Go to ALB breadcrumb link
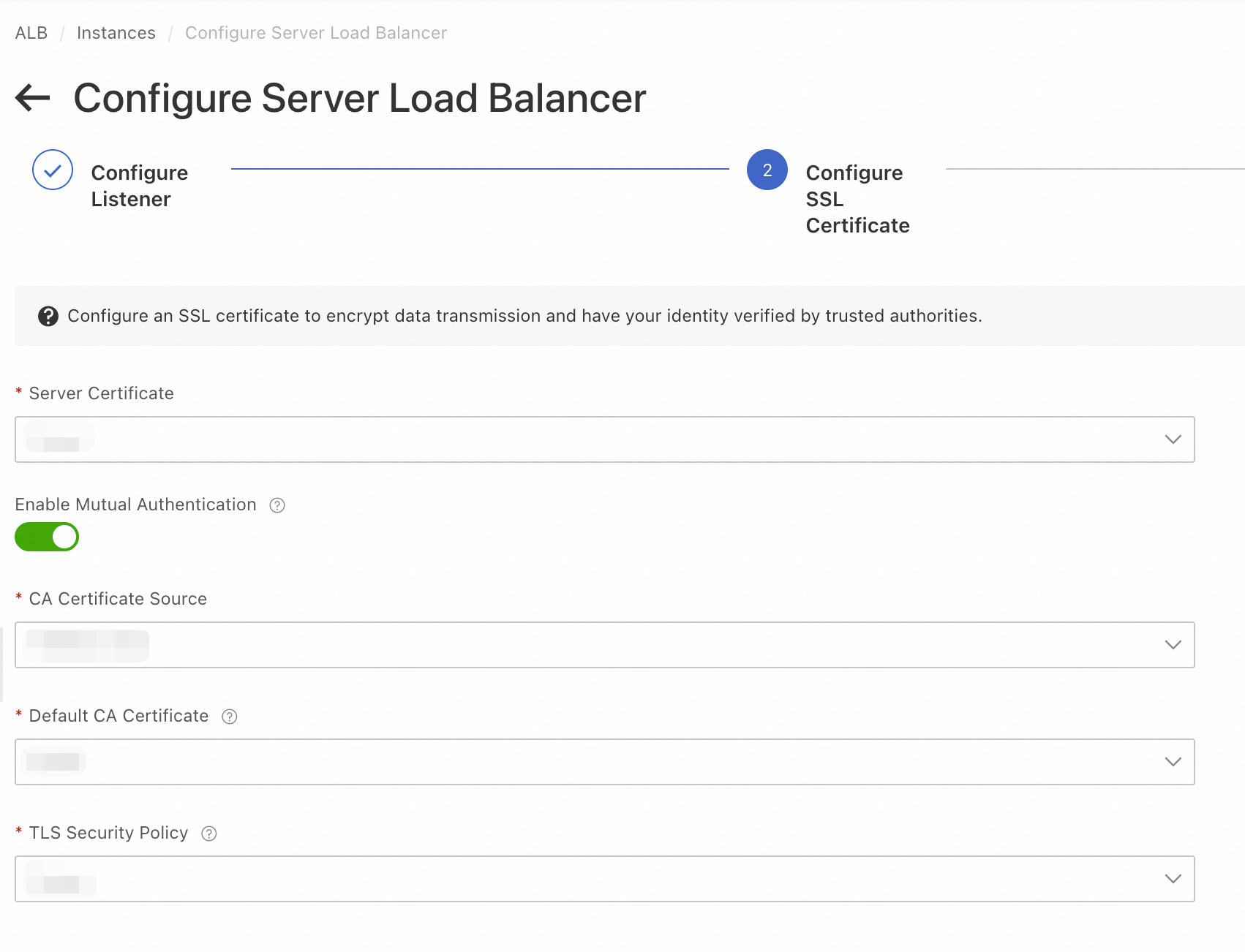Screen dimensions: 1245x952 pos(31,33)
